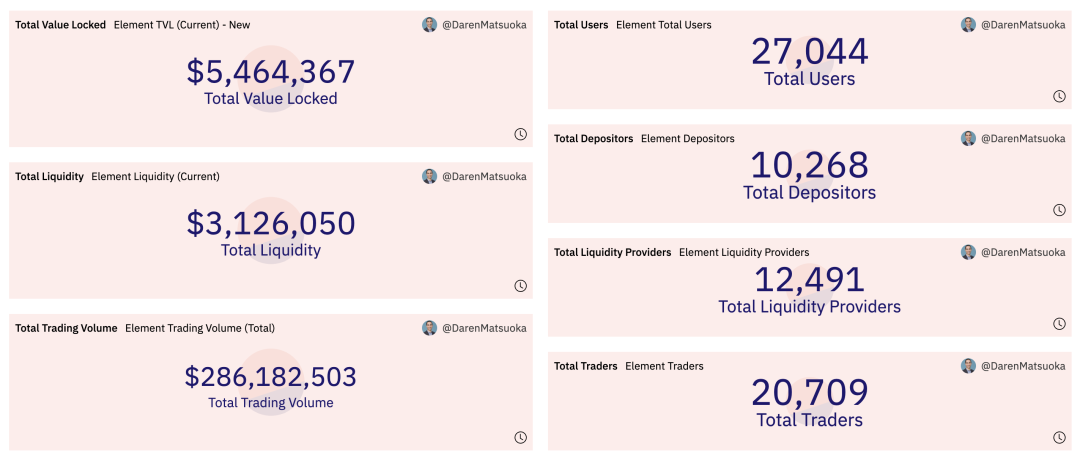Open 'Element Trading Volume (Total)' query link
Viewport: 1080px width, 458px height.
[200, 328]
